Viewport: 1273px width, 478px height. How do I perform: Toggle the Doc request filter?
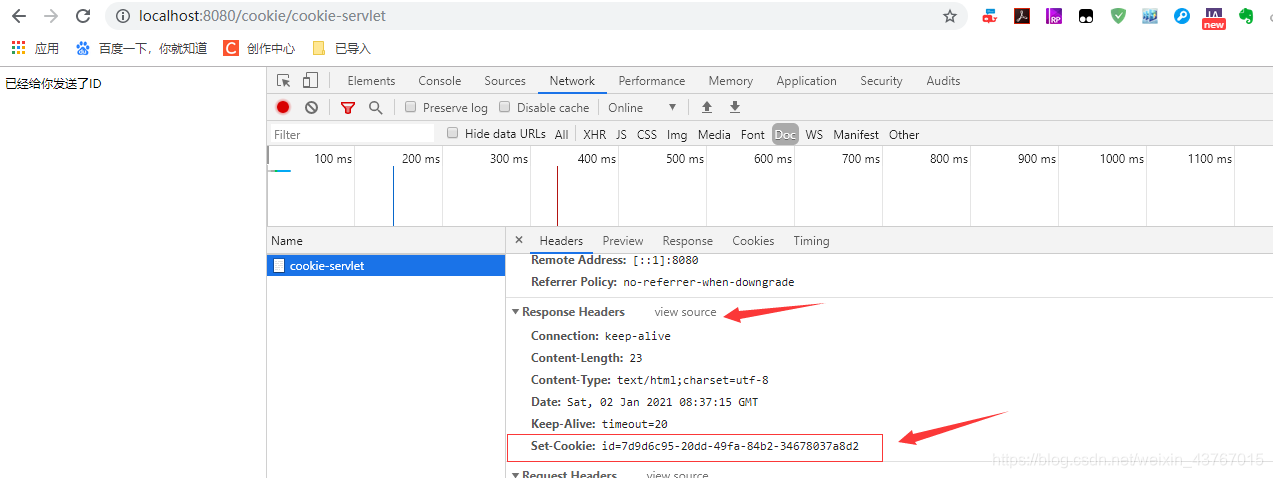(x=785, y=134)
